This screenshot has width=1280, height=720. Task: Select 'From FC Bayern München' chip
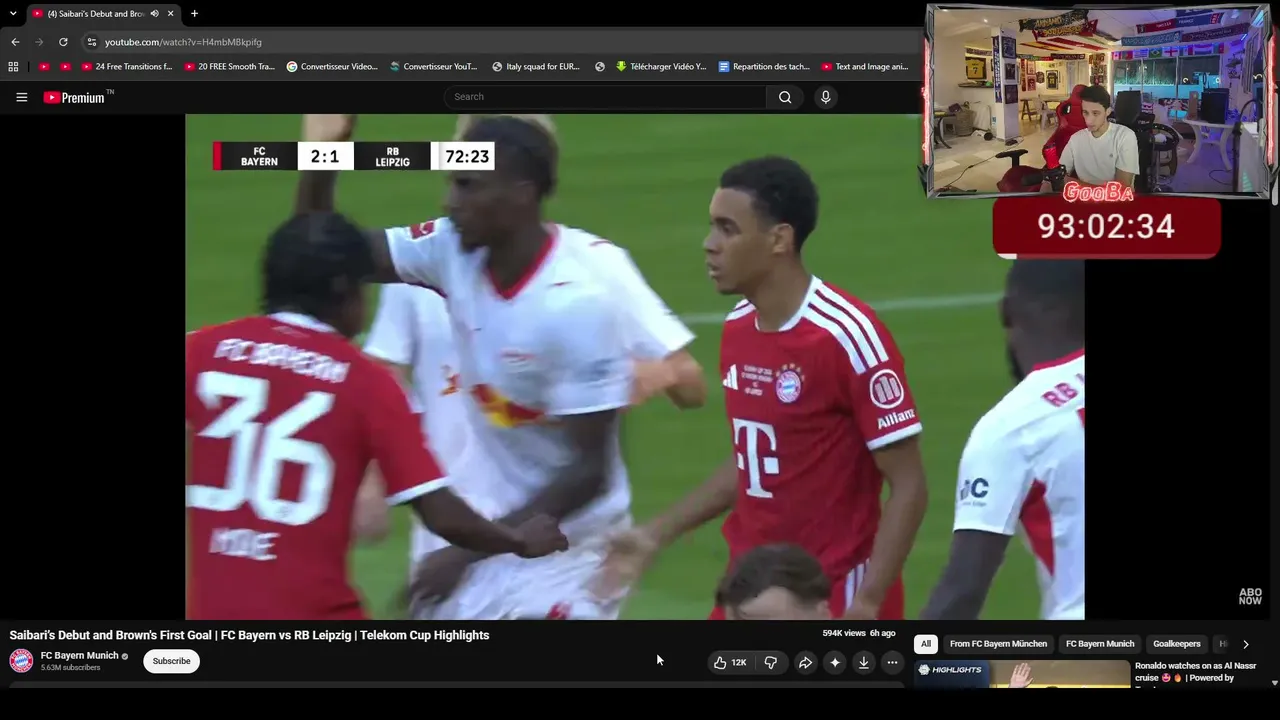click(x=998, y=644)
